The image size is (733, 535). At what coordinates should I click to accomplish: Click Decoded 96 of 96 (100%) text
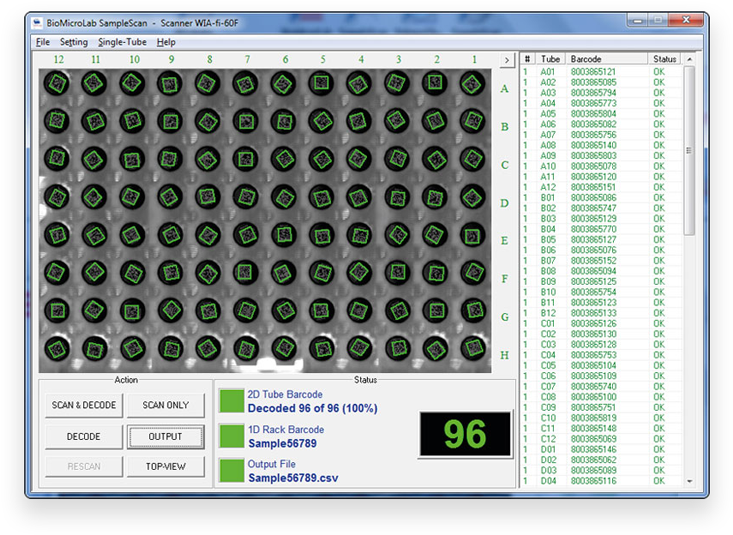312,408
